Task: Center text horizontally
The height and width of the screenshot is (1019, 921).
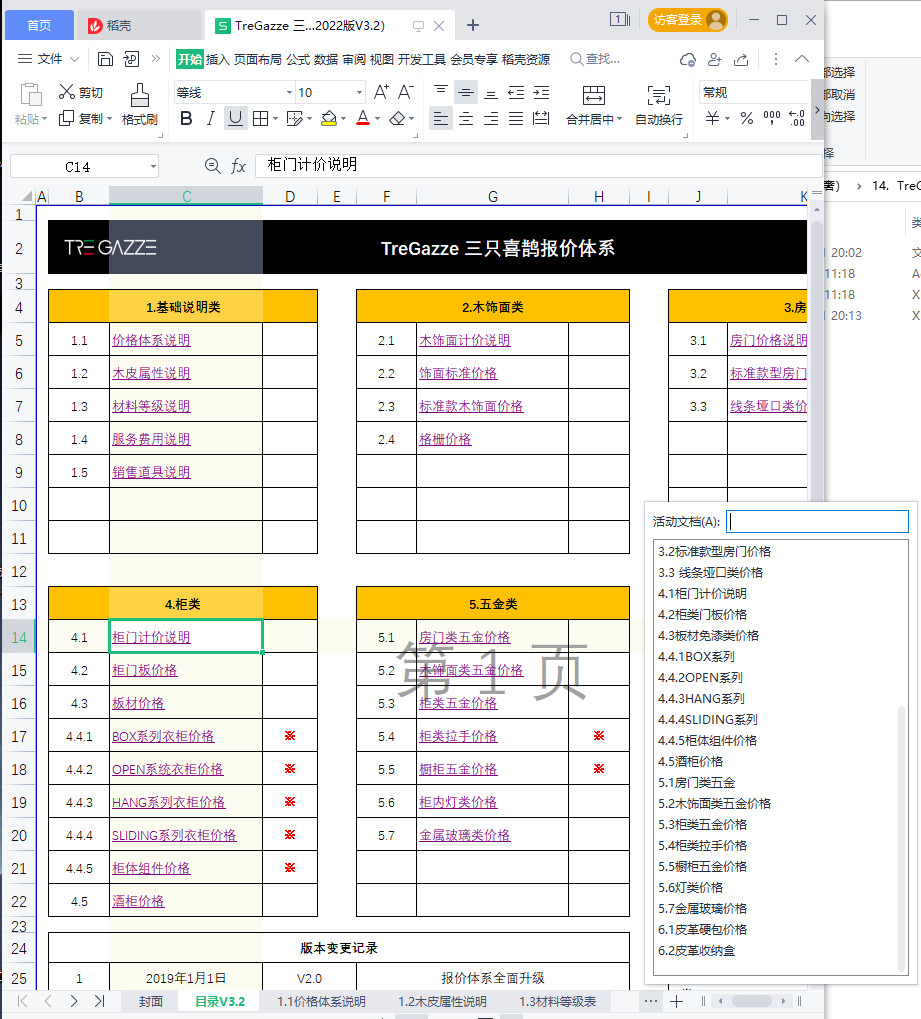Action: (465, 118)
